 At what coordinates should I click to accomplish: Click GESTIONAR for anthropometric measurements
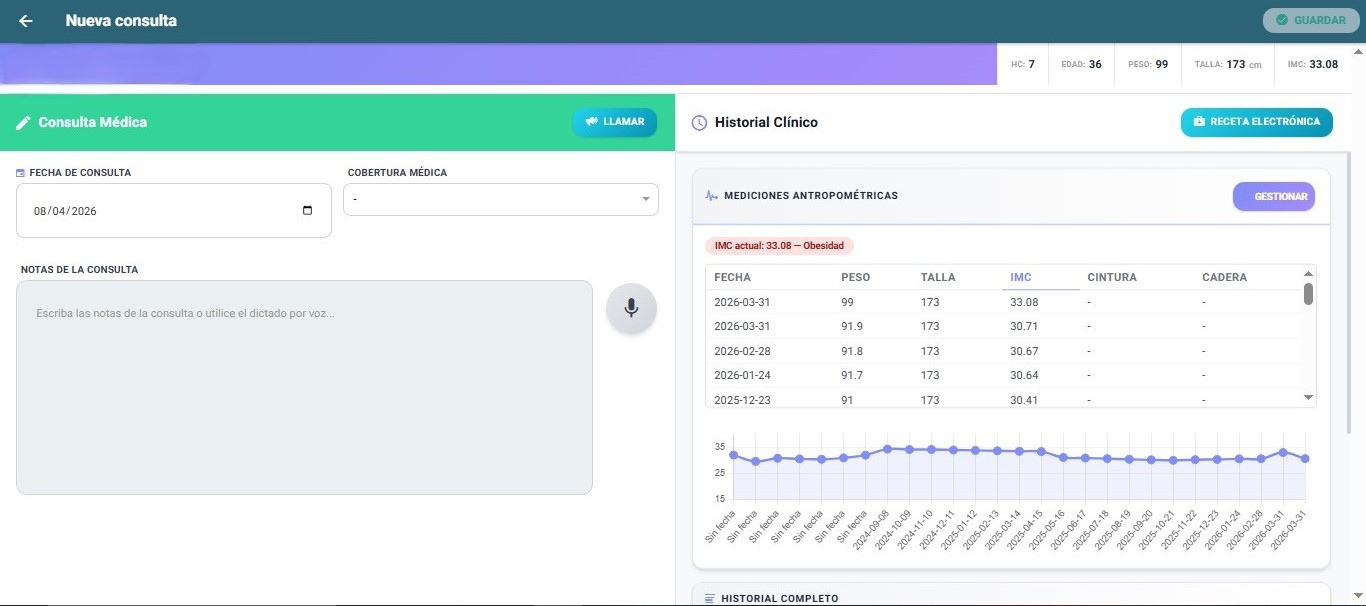pos(1274,197)
